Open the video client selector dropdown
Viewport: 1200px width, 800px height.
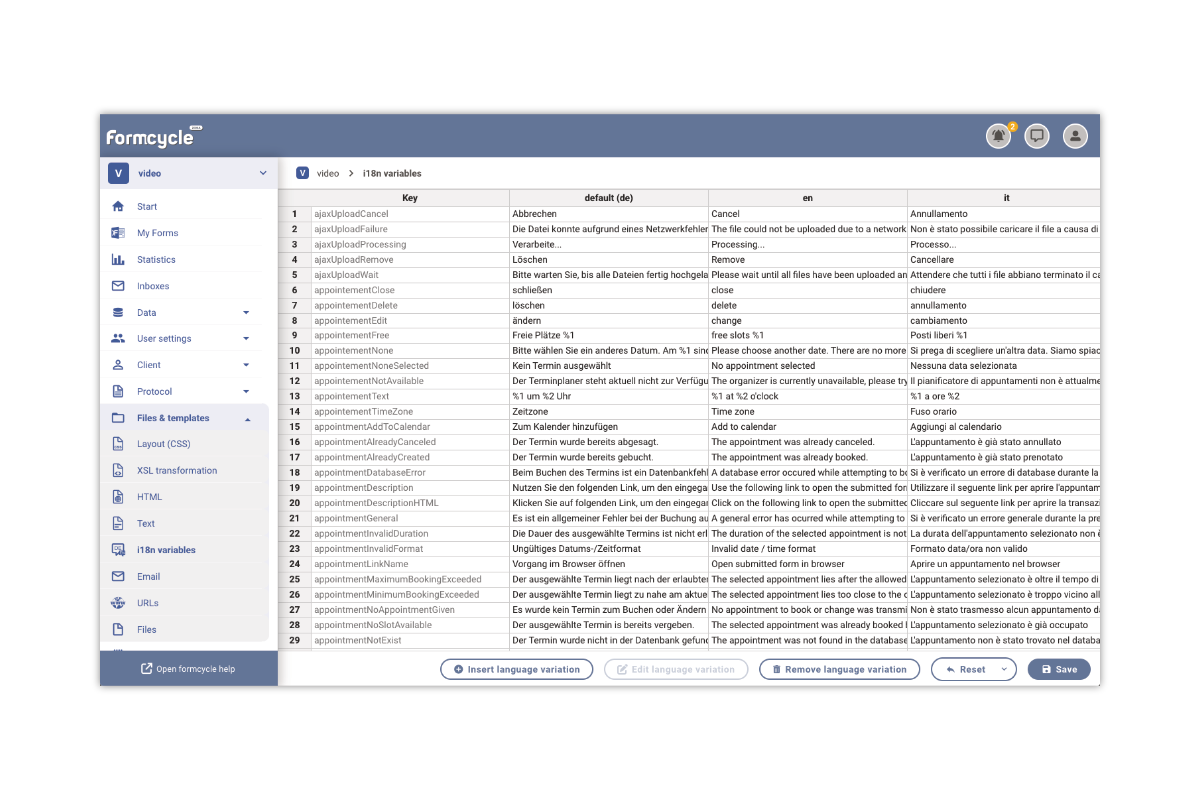[x=189, y=173]
